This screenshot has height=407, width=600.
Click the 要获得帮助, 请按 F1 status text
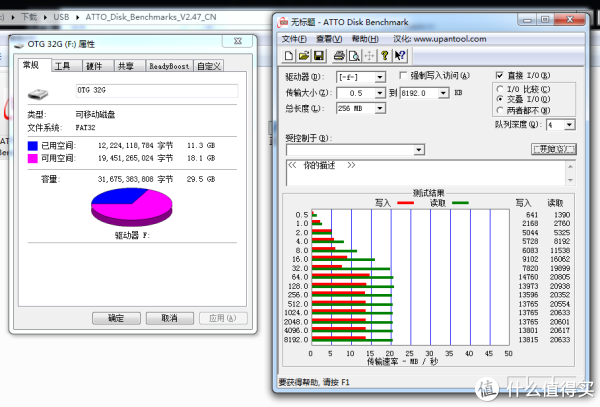click(x=314, y=382)
